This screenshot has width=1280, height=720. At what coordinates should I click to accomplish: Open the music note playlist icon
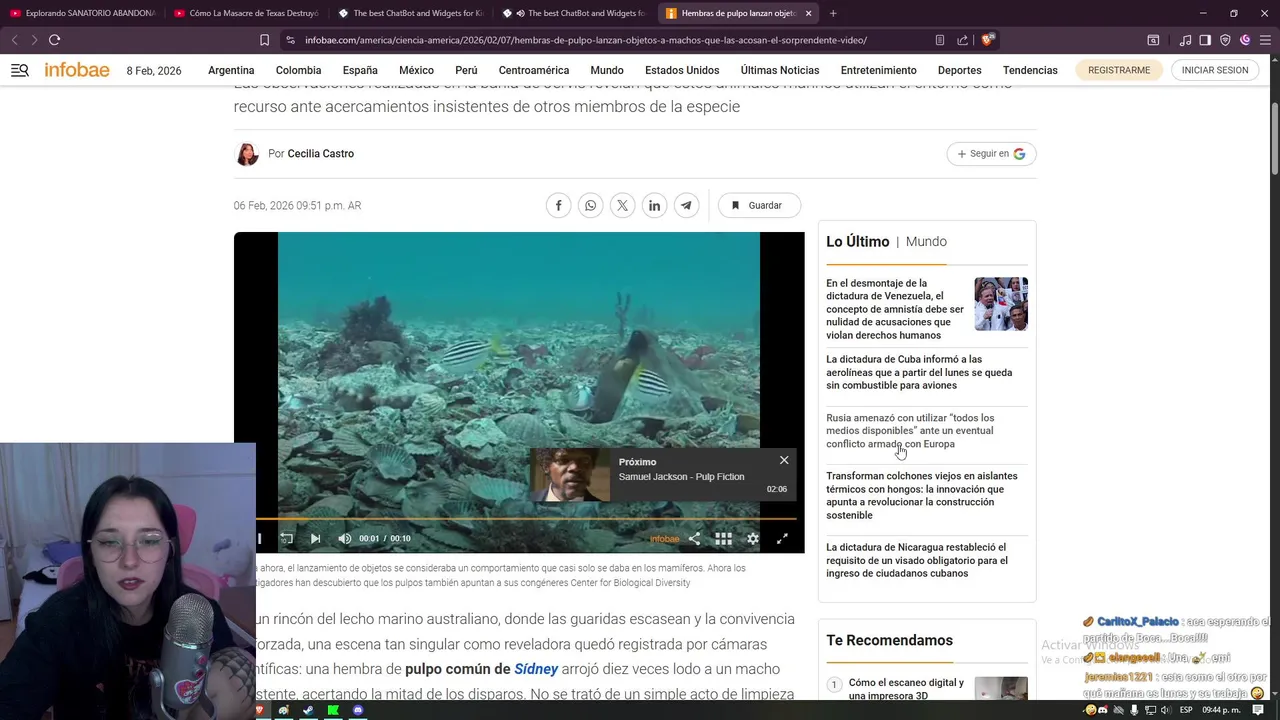click(x=1186, y=40)
